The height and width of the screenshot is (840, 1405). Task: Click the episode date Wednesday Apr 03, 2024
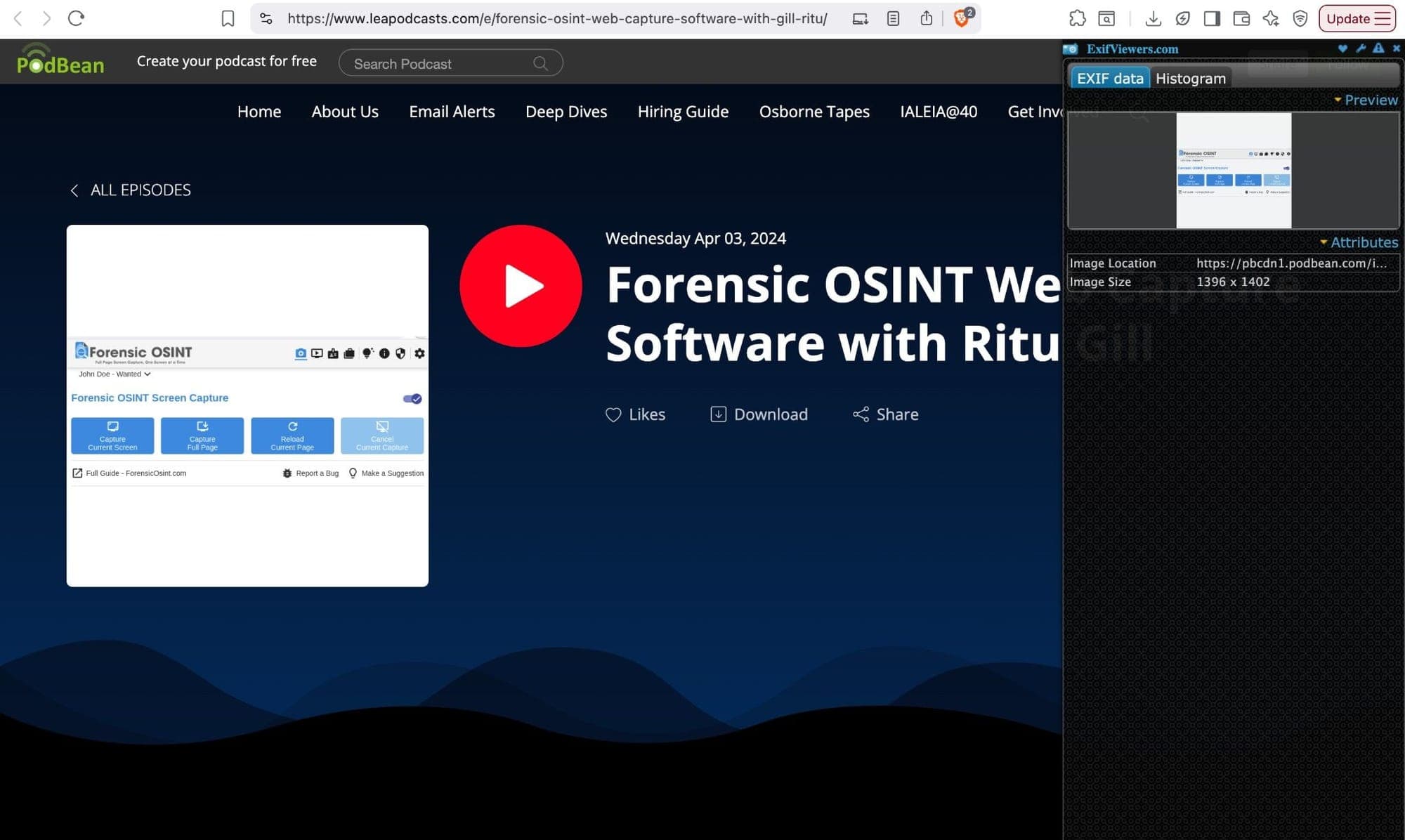[695, 238]
